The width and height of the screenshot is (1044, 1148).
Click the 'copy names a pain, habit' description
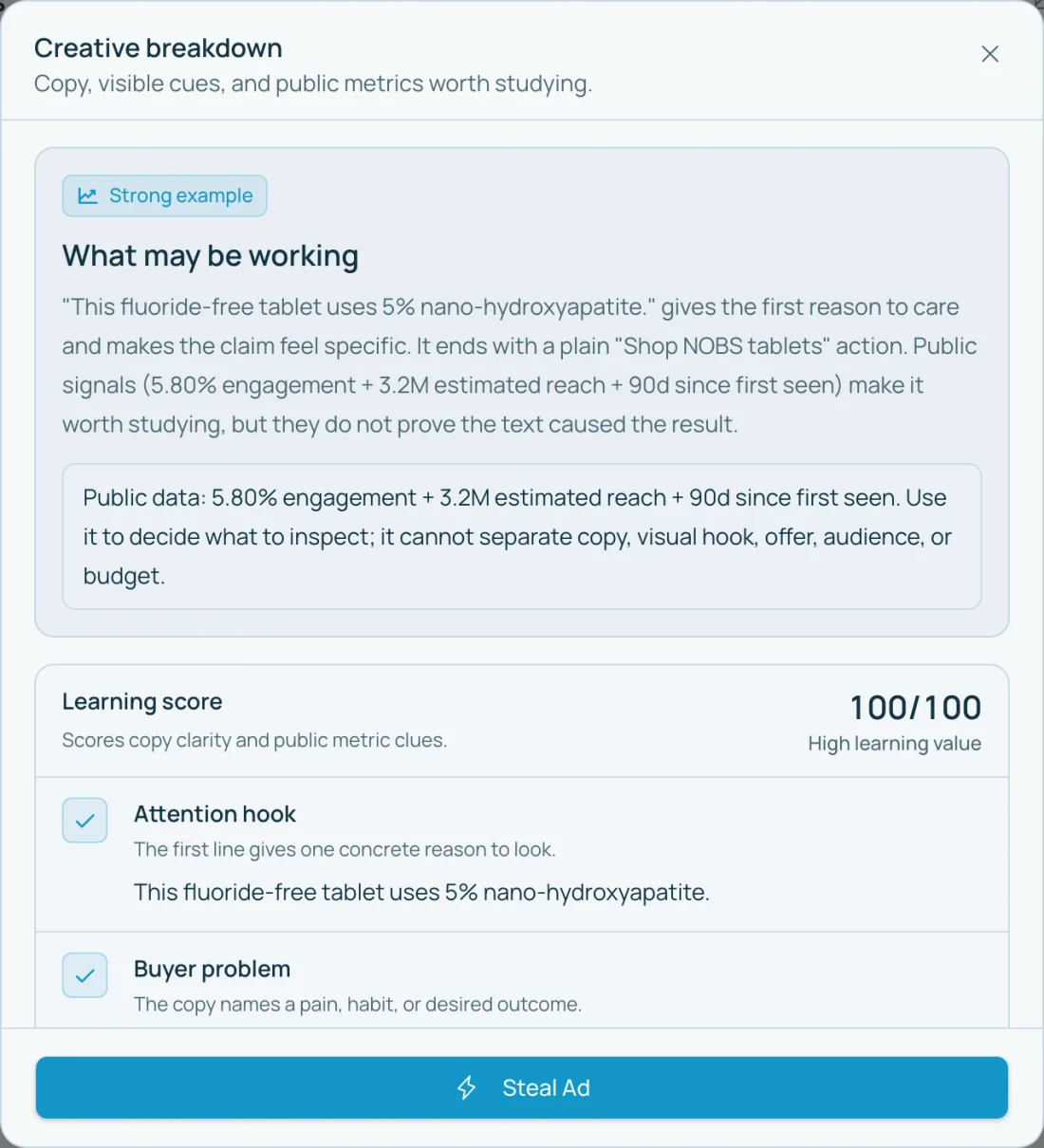click(x=358, y=1004)
